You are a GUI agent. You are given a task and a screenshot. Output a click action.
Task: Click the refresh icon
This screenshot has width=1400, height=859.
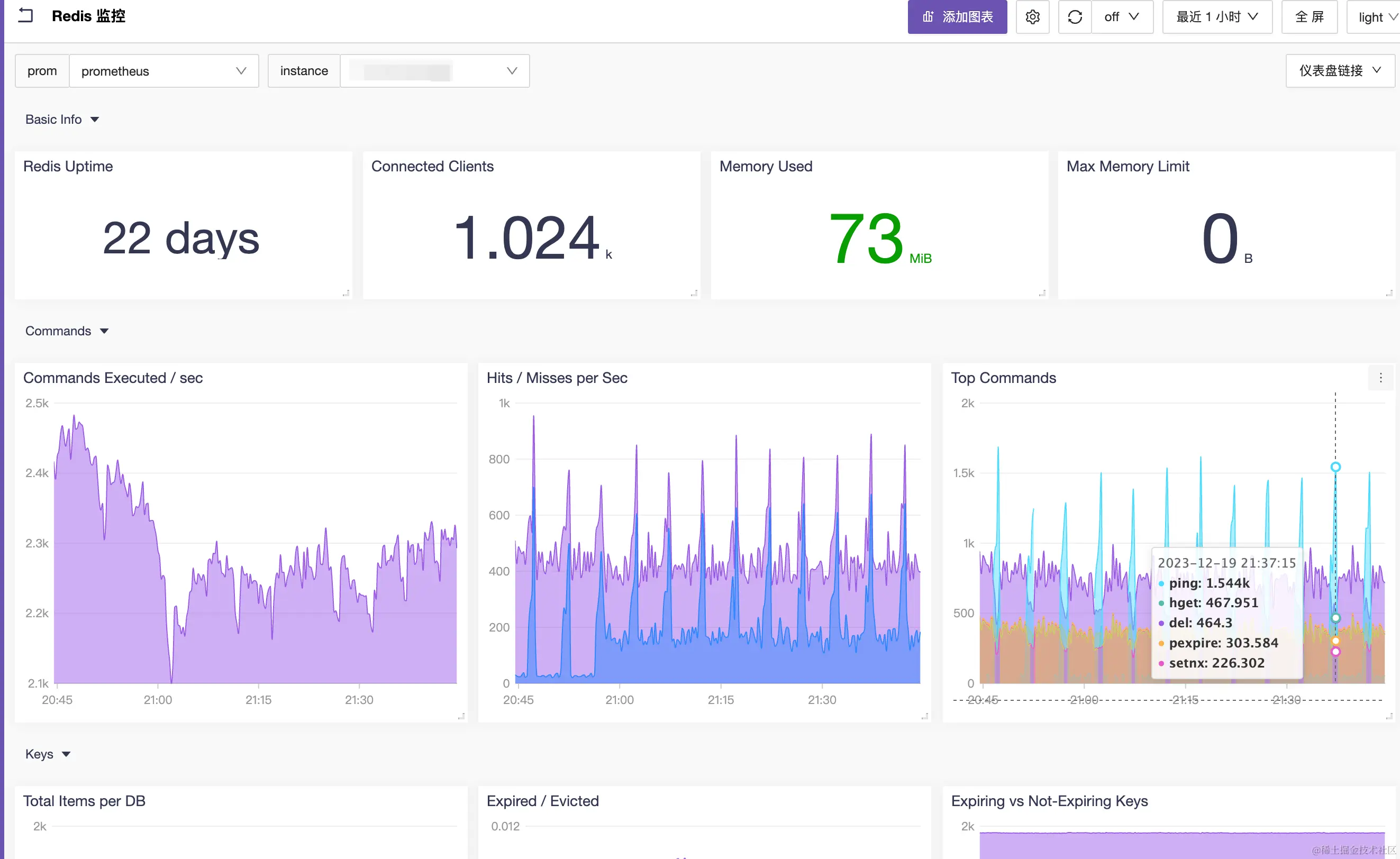tap(1075, 17)
